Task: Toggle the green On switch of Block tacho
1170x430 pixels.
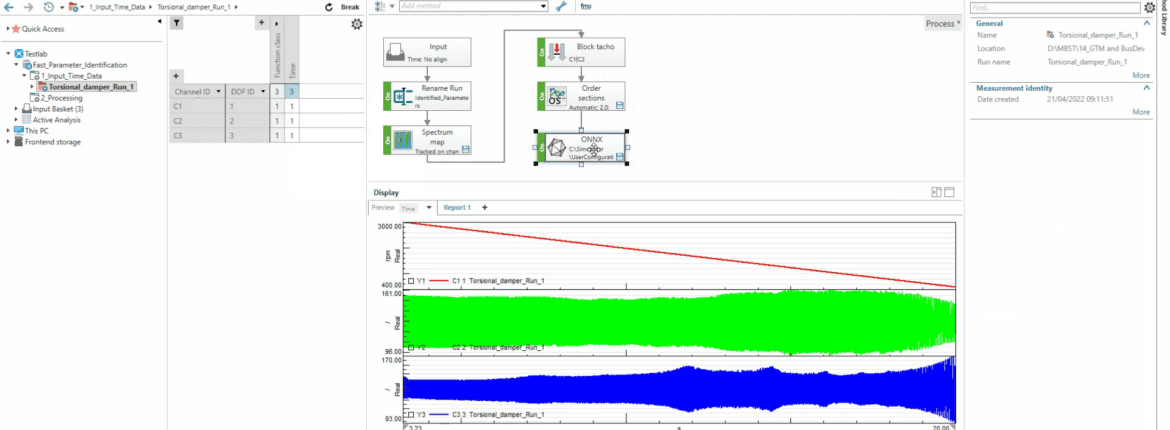Action: [x=542, y=52]
